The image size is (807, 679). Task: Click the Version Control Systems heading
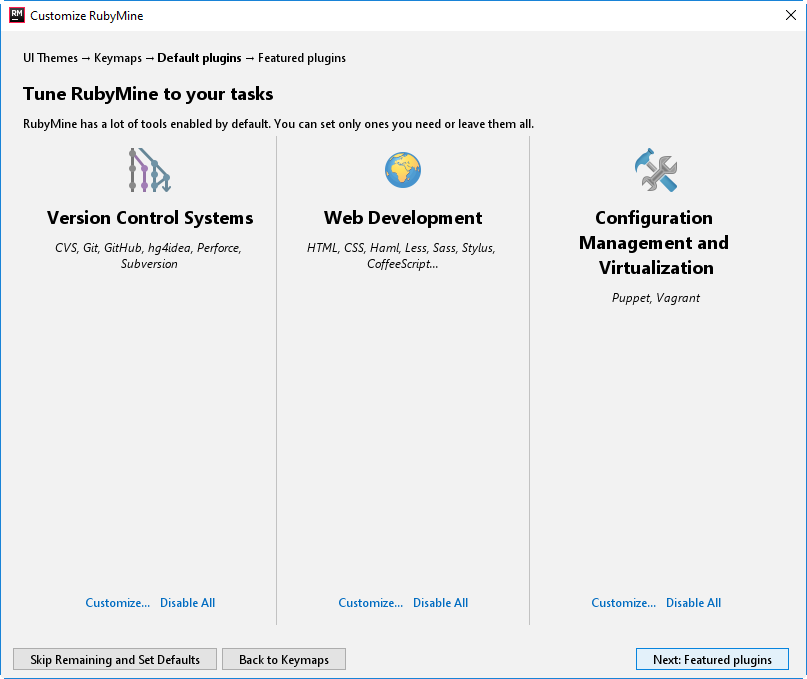tap(150, 218)
